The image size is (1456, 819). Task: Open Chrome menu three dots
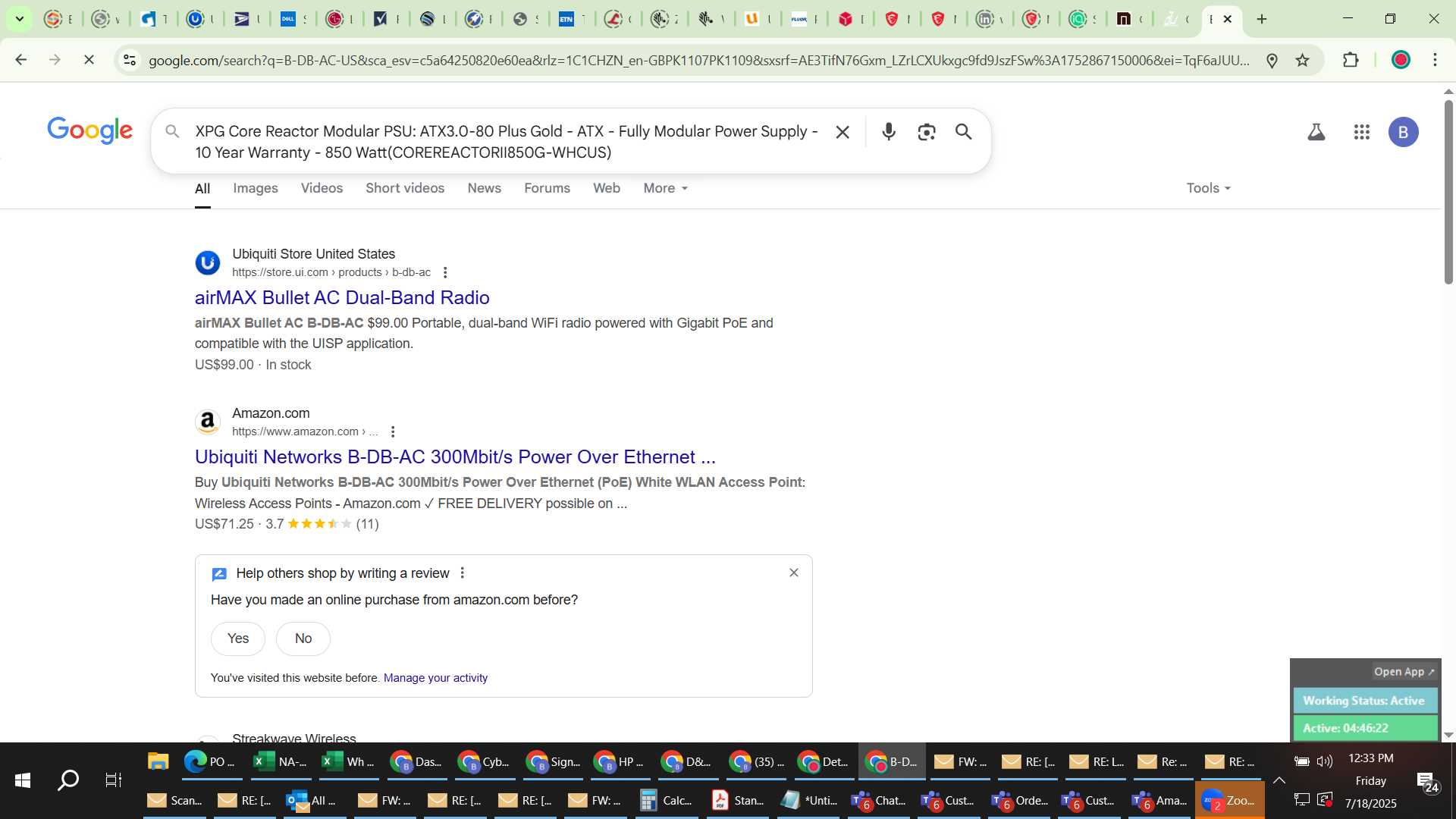tap(1435, 60)
